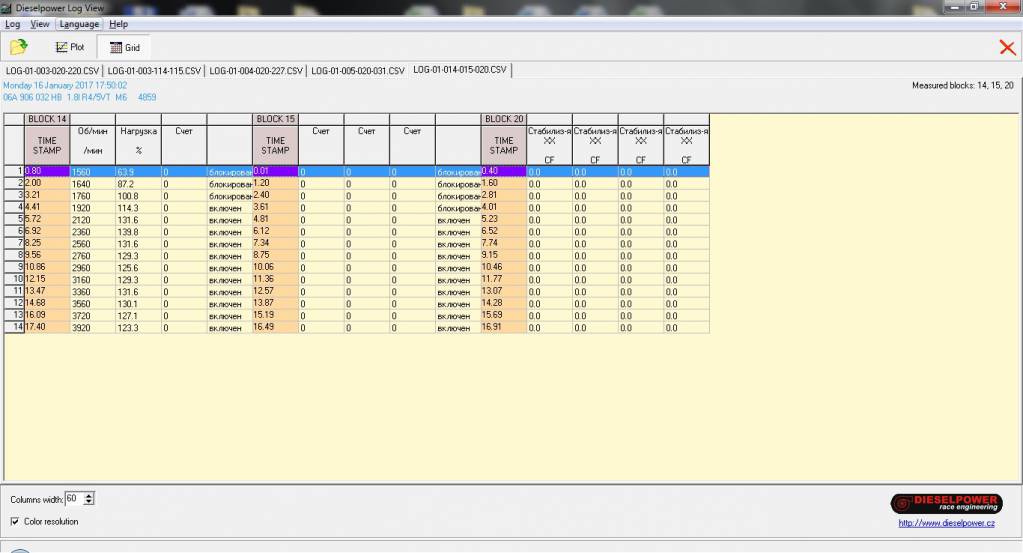The width and height of the screenshot is (1023, 553).
Task: Close the log with the red X icon
Action: pyautogui.click(x=1007, y=47)
